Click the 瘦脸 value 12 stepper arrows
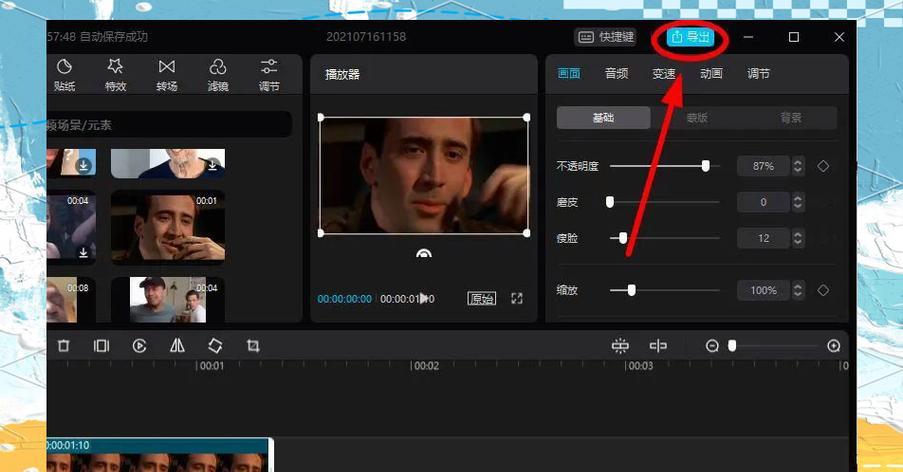 click(797, 238)
